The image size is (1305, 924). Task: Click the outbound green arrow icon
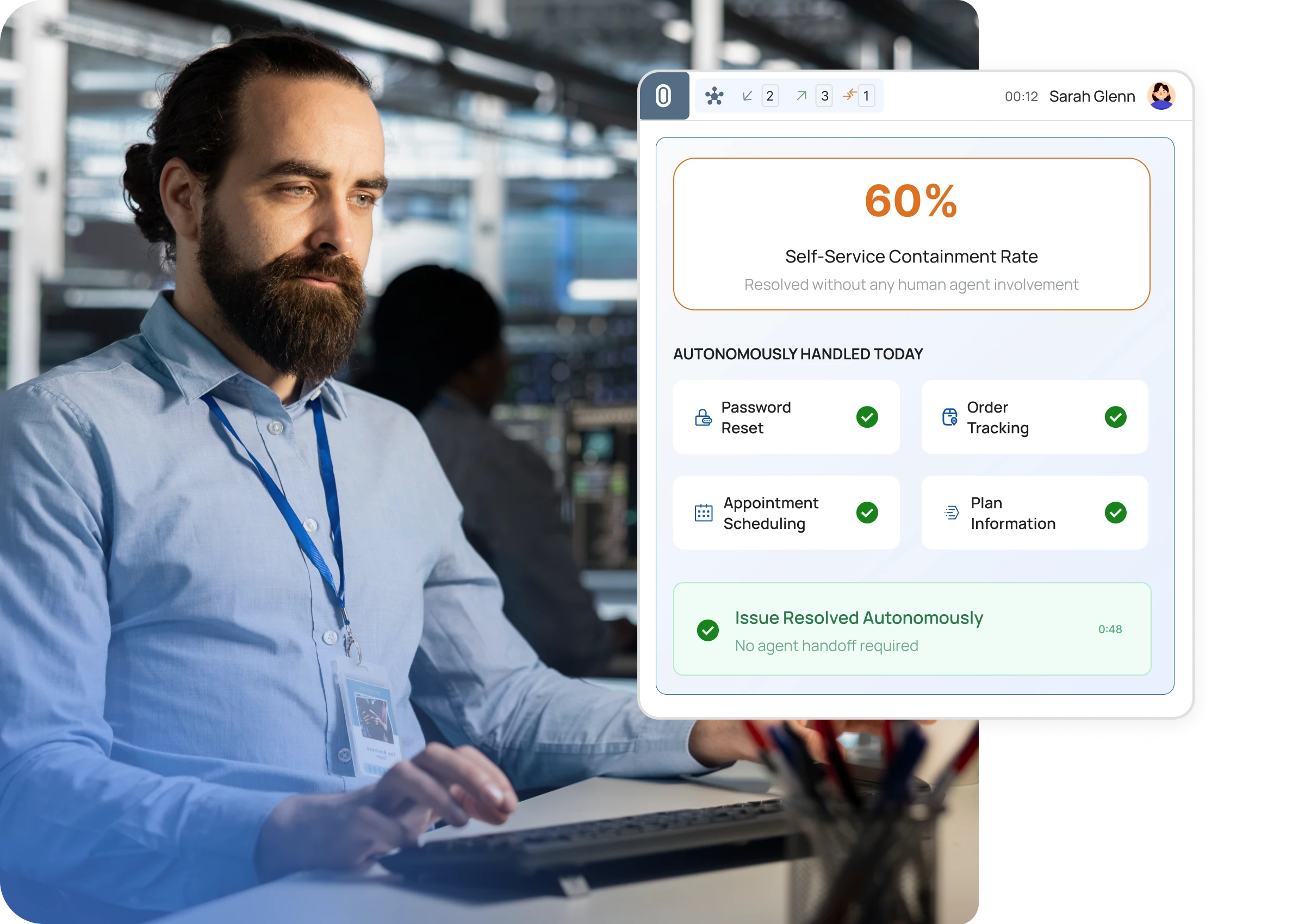[801, 96]
